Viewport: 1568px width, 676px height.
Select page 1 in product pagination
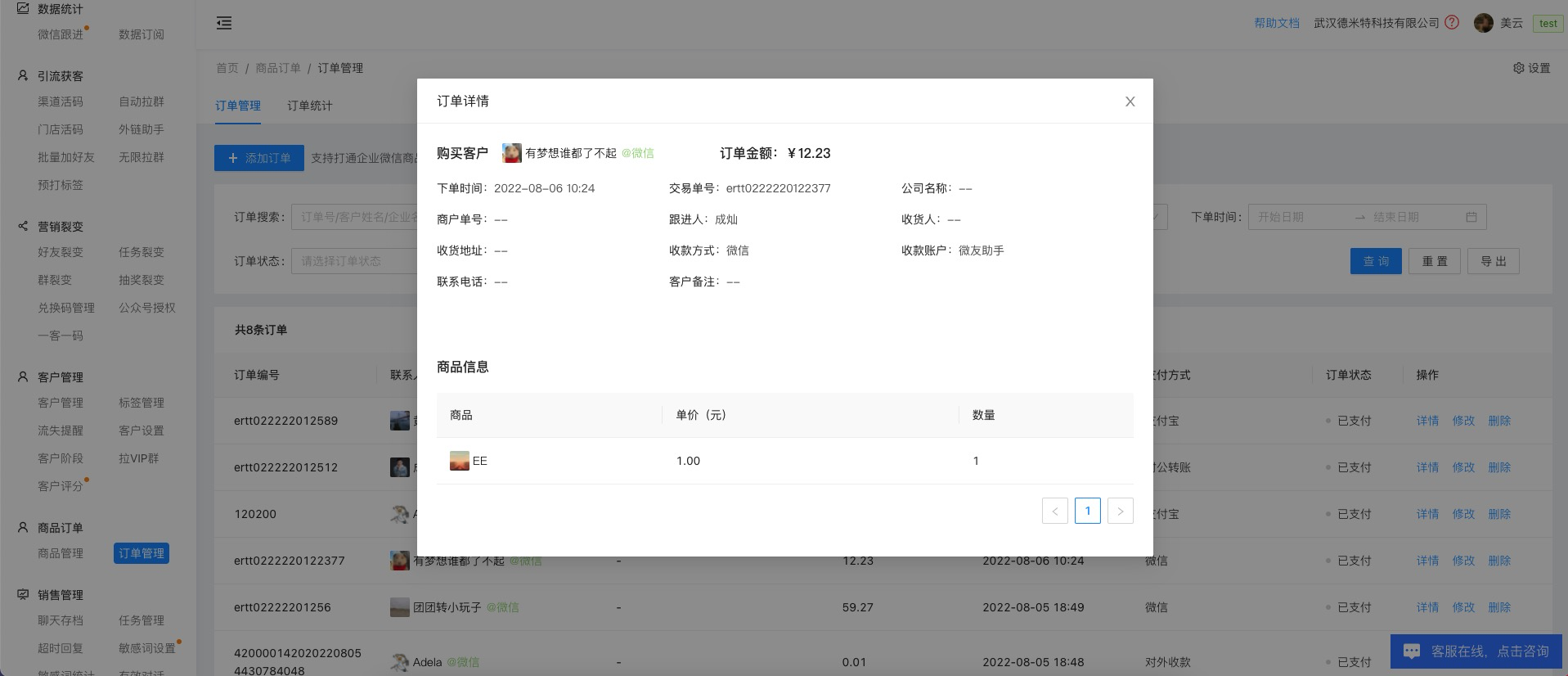coord(1088,511)
